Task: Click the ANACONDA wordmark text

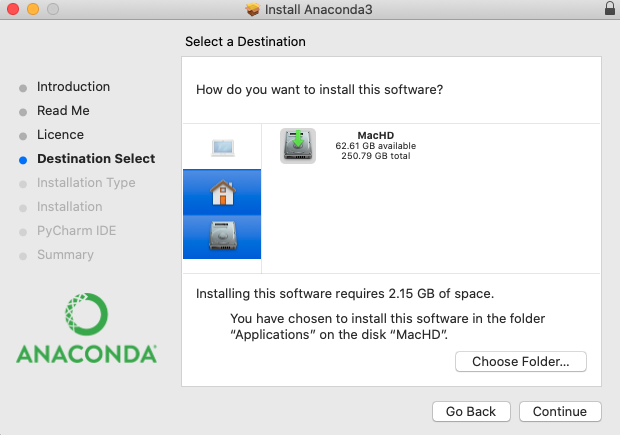Action: pyautogui.click(x=87, y=354)
